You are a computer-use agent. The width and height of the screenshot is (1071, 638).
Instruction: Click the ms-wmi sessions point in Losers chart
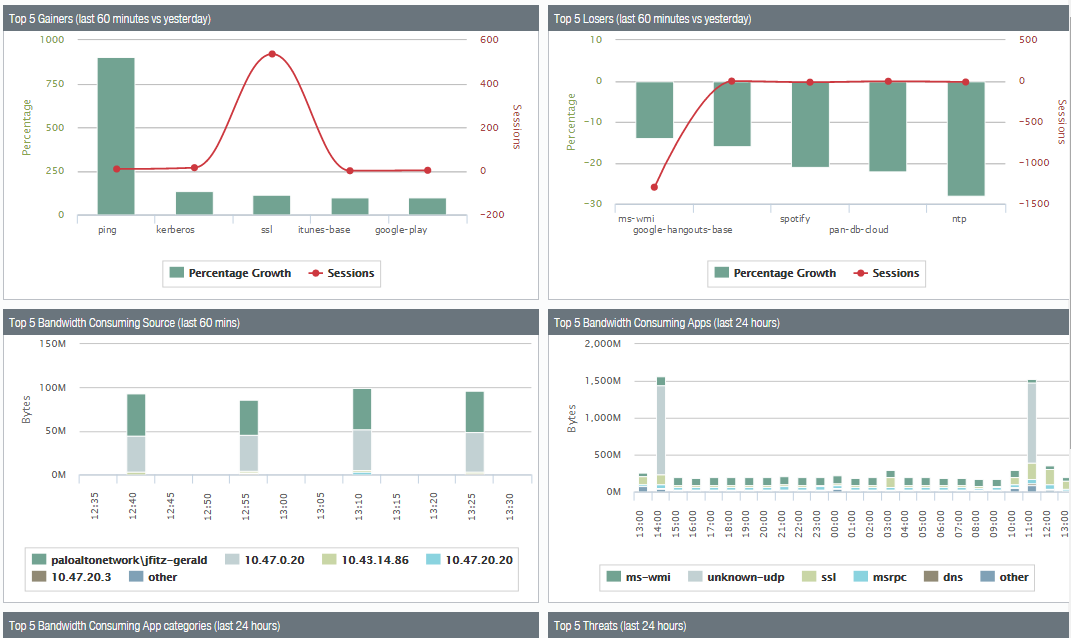[x=654, y=187]
